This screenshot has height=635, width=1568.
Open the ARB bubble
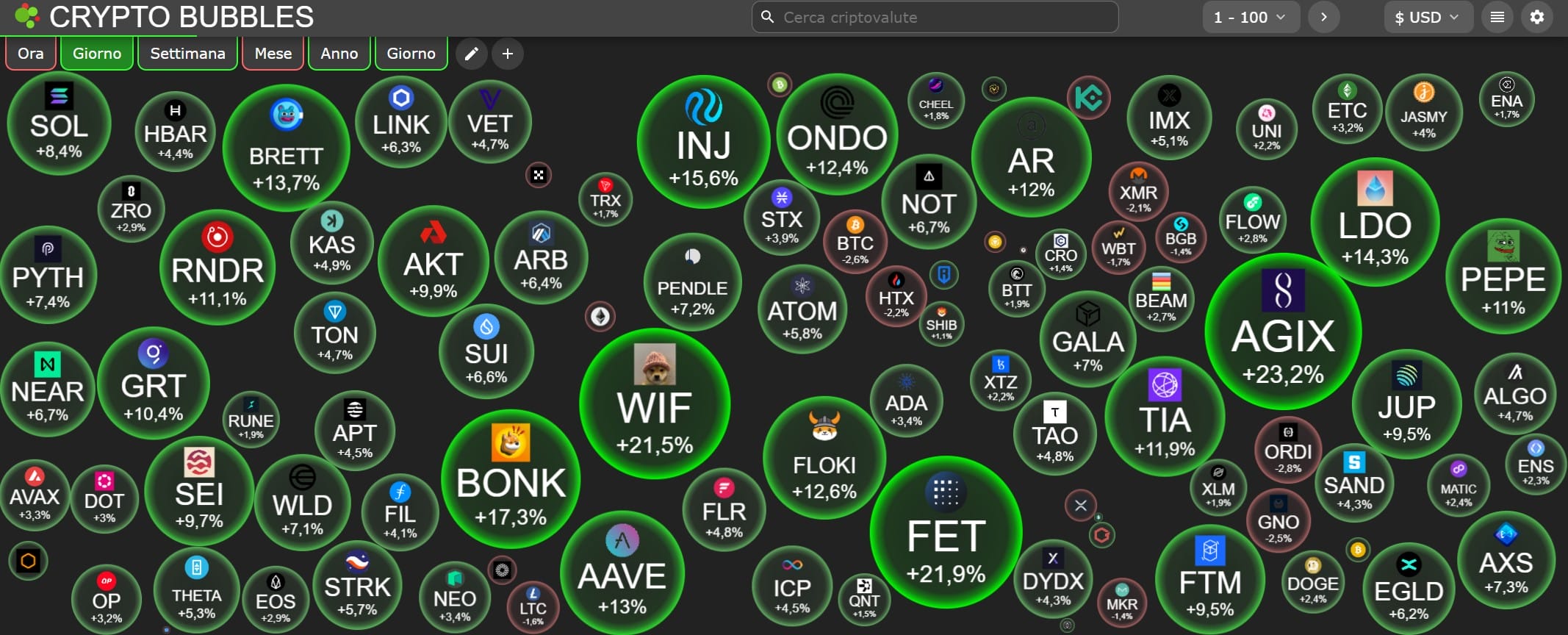[541, 258]
